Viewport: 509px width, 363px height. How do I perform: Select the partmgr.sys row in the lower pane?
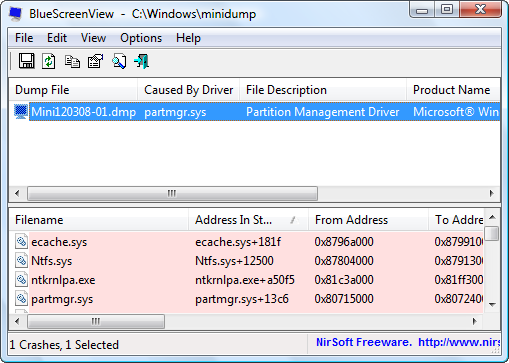[x=247, y=299]
